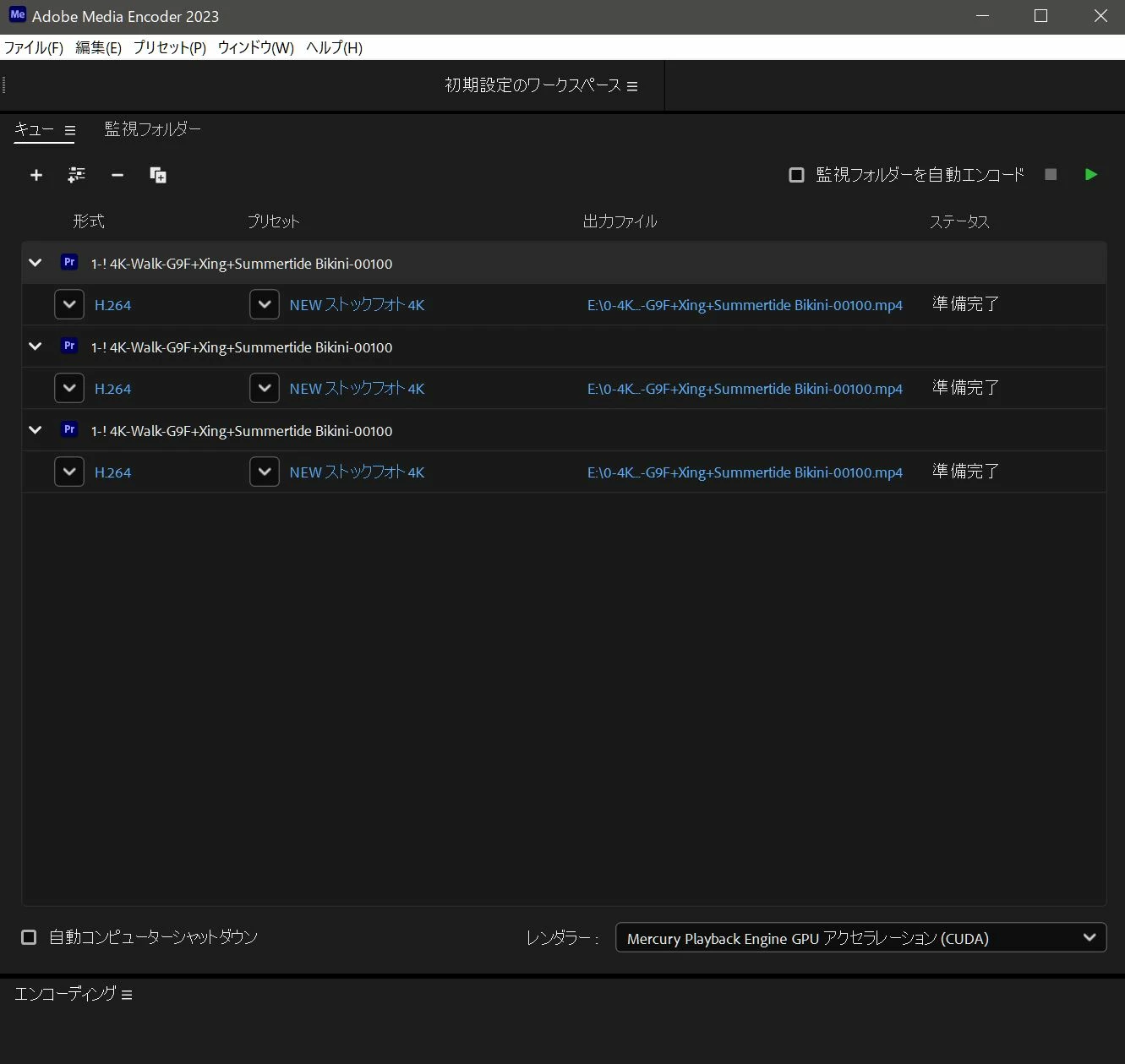Viewport: 1125px width, 1064px height.
Task: Click the 形式 column header
Action: [x=89, y=221]
